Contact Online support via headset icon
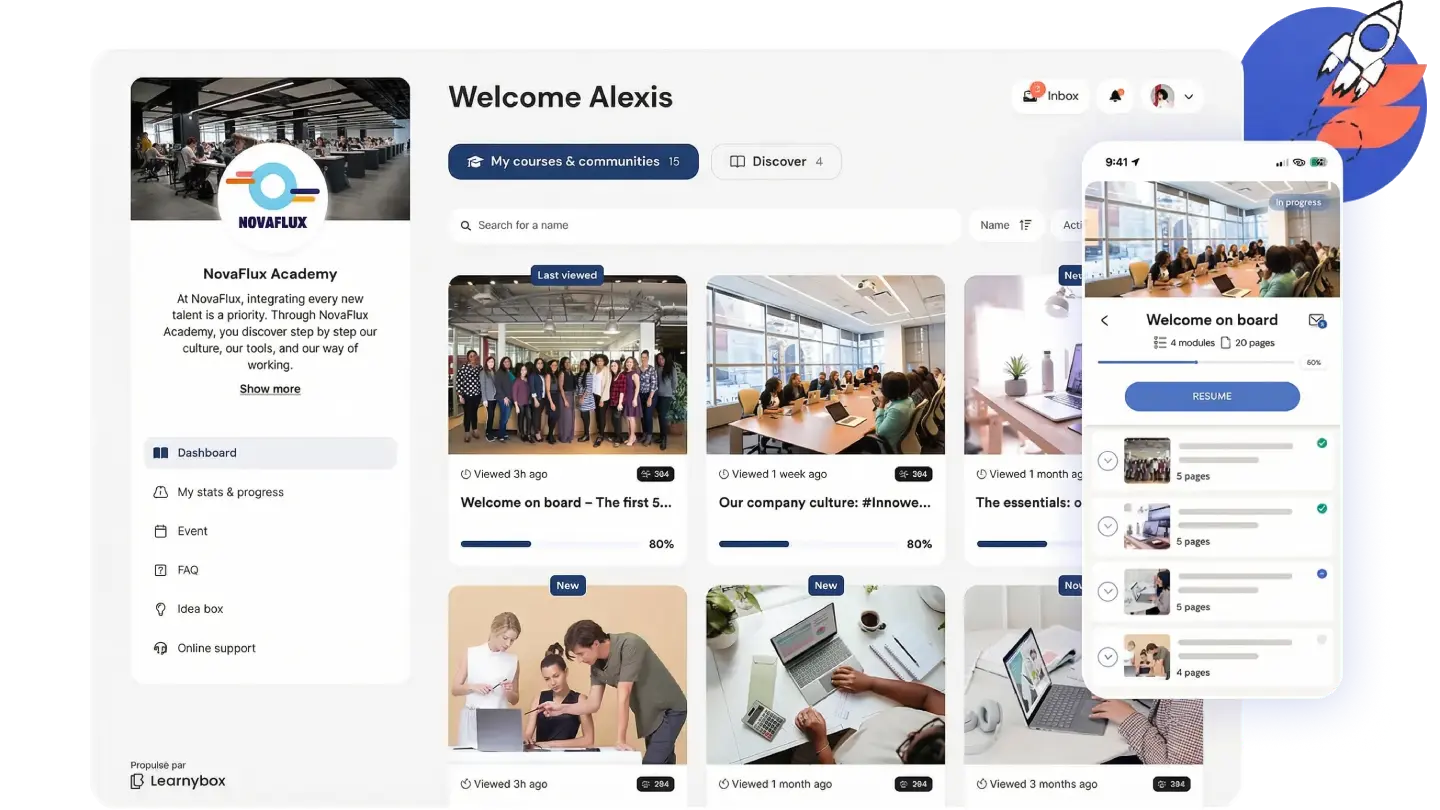This screenshot has height=810, width=1440. coord(215,647)
